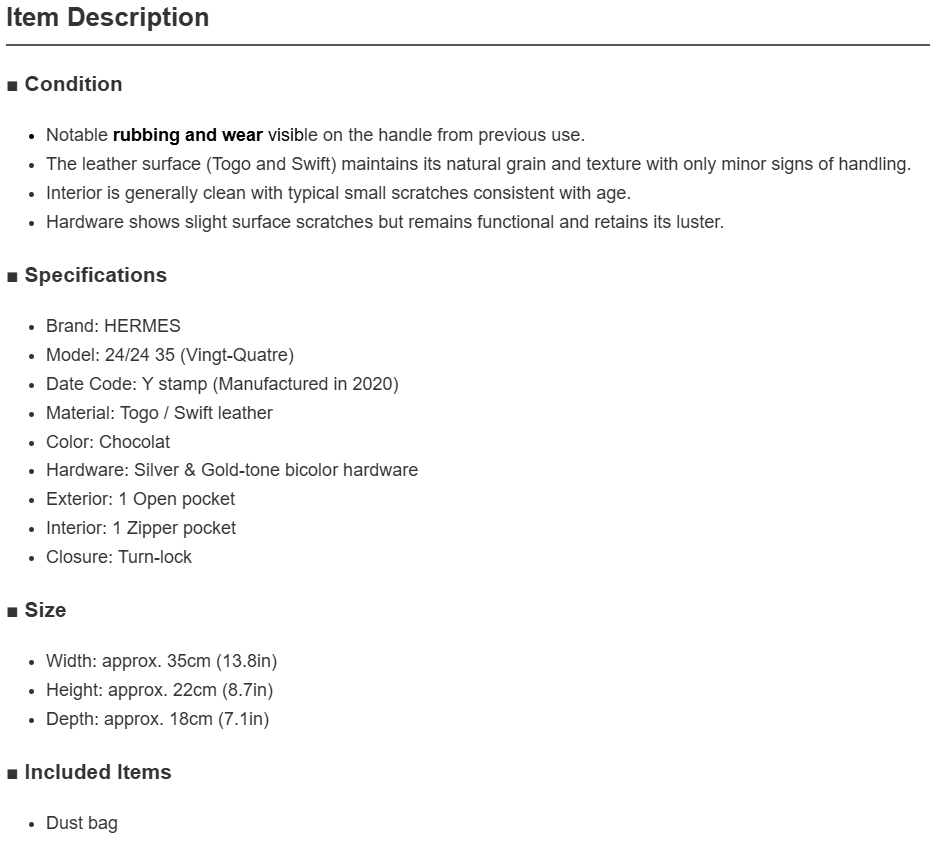Click the hardware surface scratches line
Image resolution: width=930 pixels, height=868 pixels.
(x=385, y=222)
